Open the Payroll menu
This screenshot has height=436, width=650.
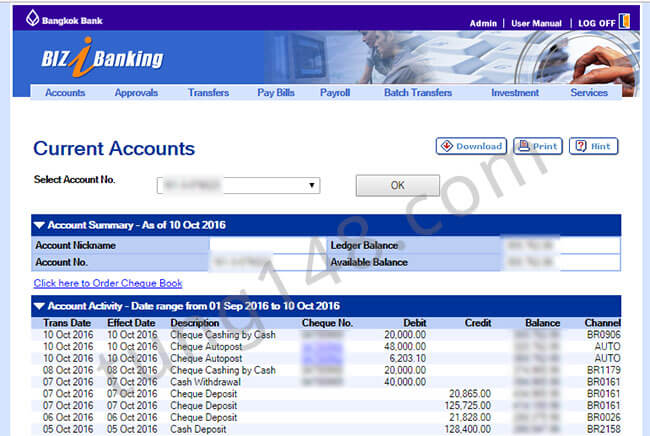tap(334, 93)
